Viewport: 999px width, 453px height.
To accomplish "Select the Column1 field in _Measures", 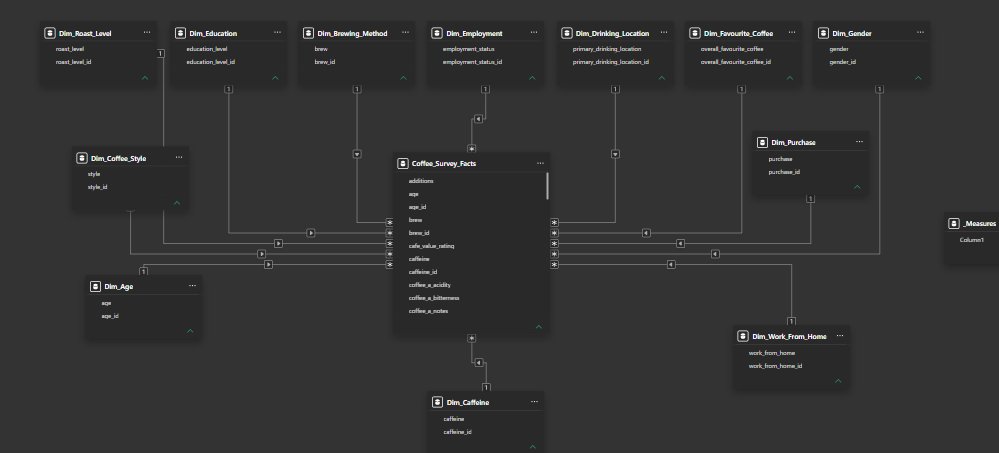I will 972,240.
